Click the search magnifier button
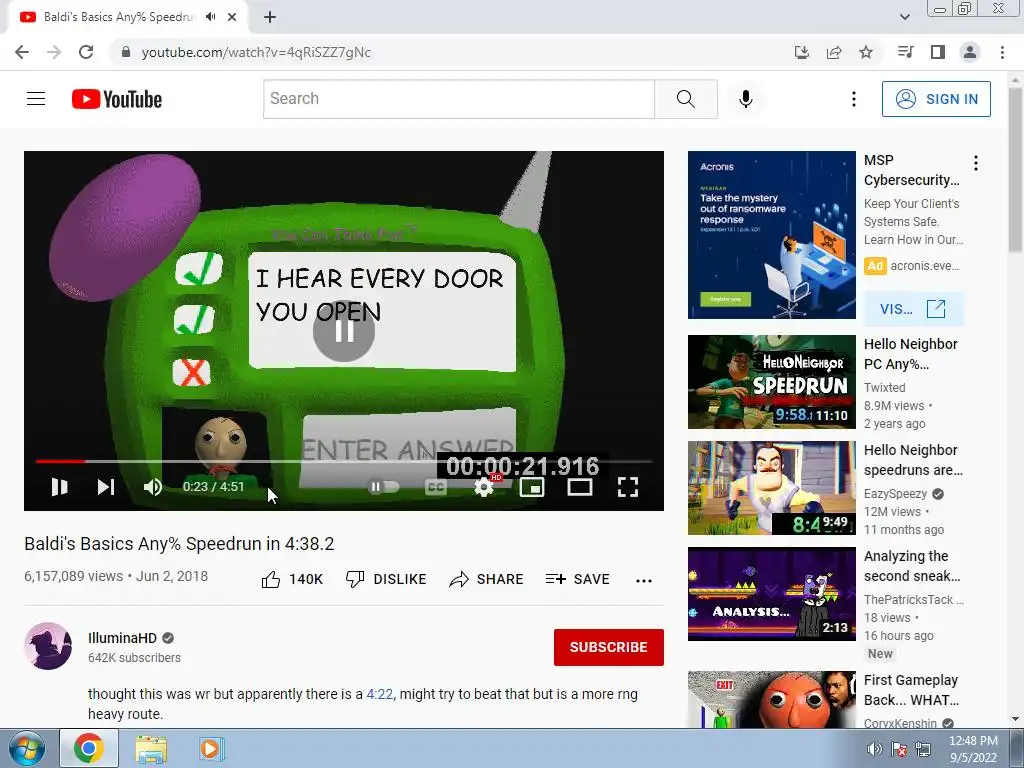Image resolution: width=1024 pixels, height=768 pixels. coord(686,99)
